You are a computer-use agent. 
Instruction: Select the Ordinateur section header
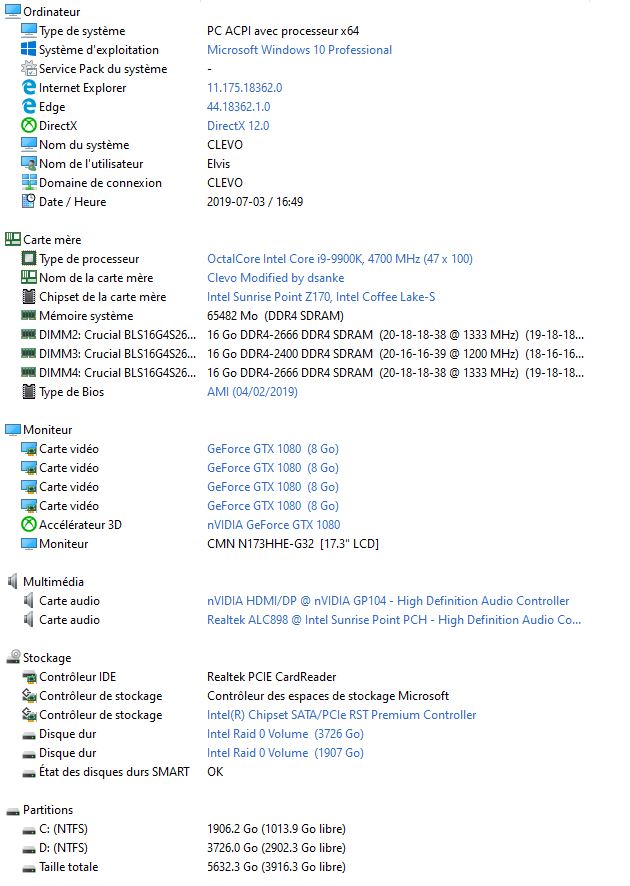[51, 11]
